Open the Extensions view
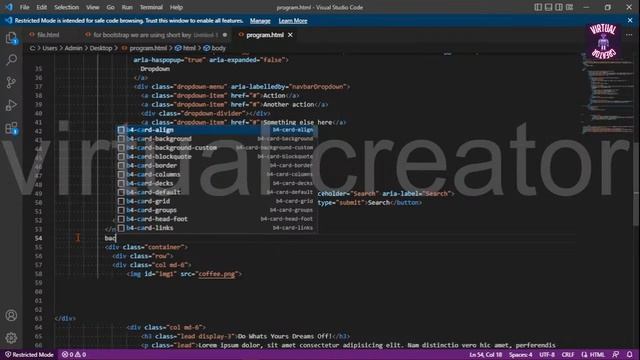 [x=11, y=128]
